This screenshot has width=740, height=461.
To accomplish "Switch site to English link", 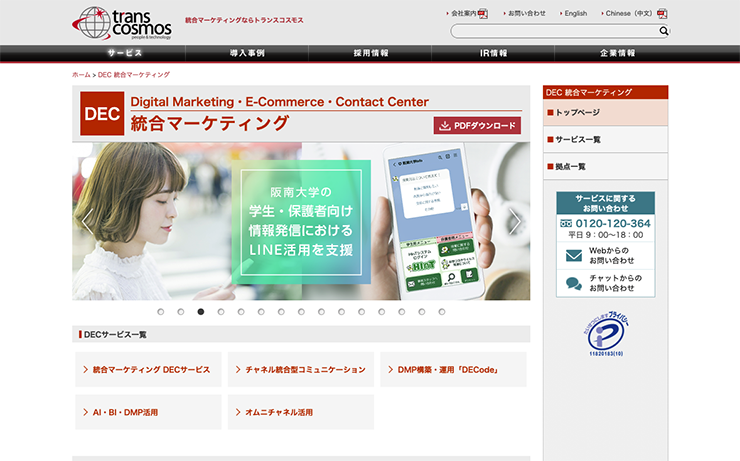I will pyautogui.click(x=576, y=13).
